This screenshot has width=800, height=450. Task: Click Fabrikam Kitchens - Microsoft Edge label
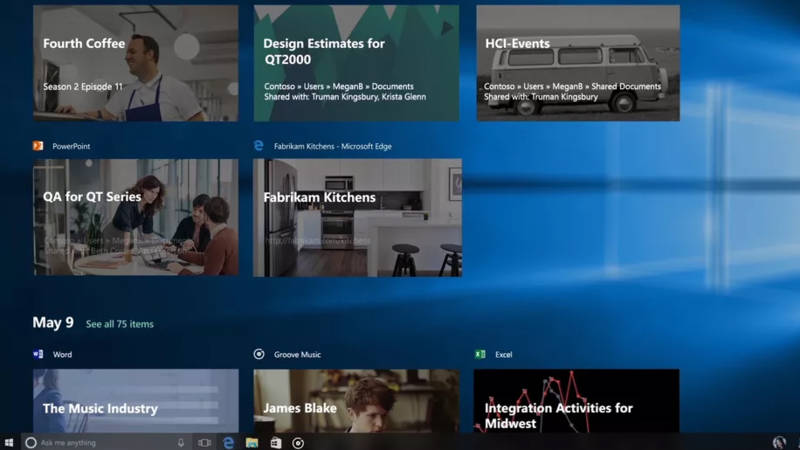[x=333, y=146]
